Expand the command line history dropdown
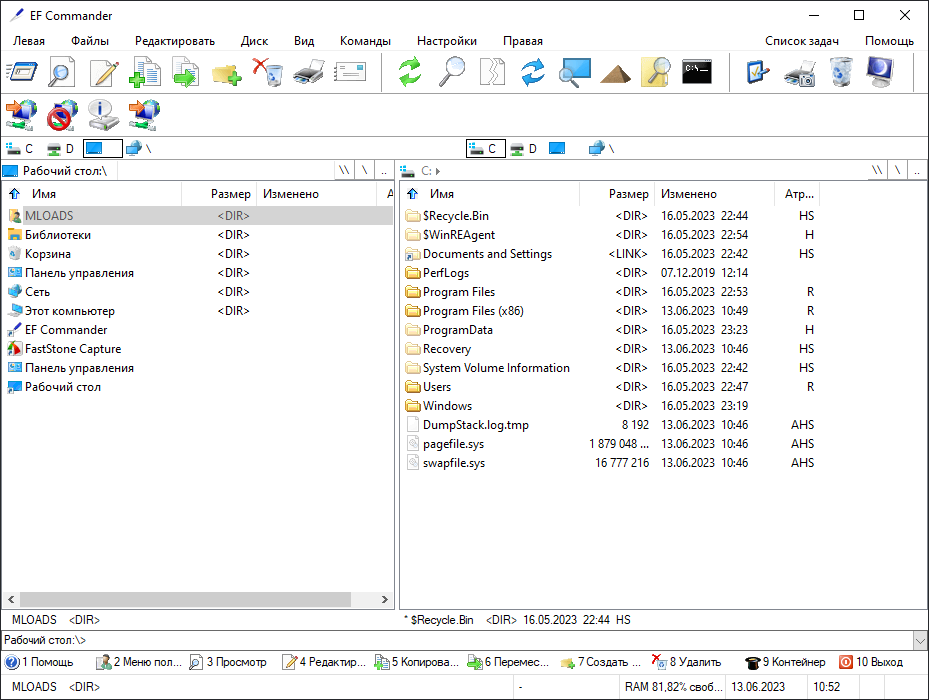This screenshot has height=700, width=929. click(920, 640)
